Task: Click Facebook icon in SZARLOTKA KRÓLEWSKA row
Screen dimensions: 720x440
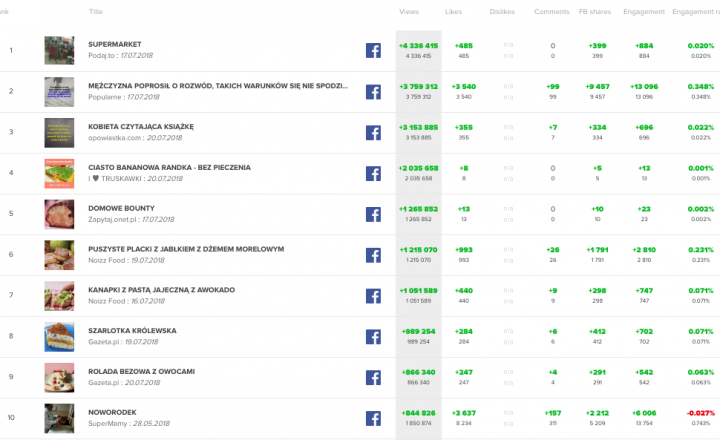Action: (x=373, y=336)
